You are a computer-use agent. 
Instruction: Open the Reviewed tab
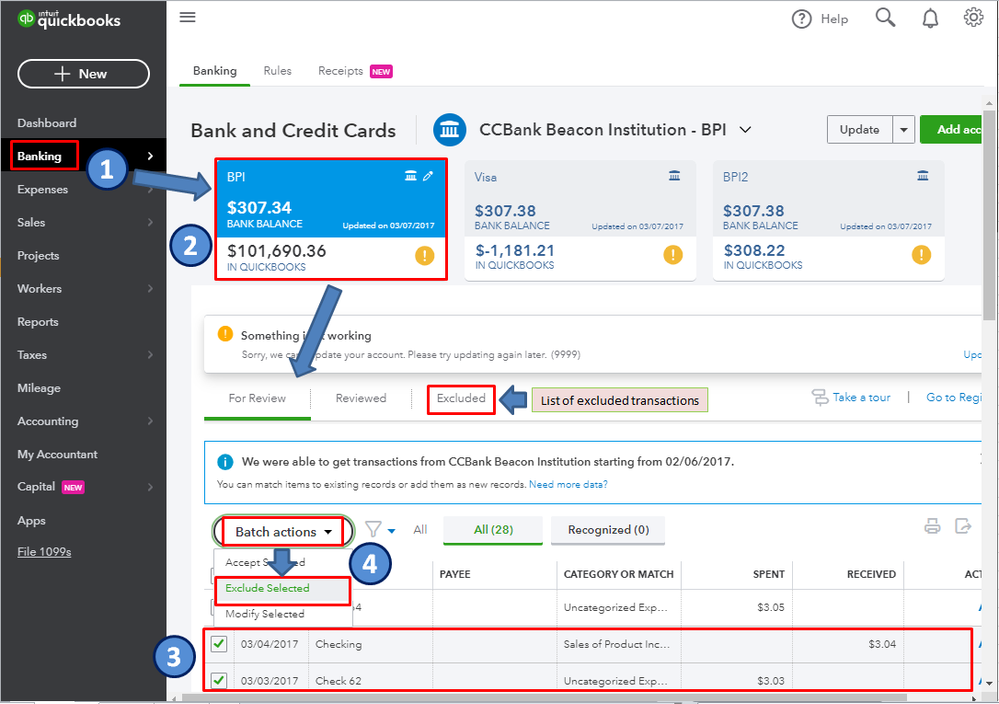click(361, 398)
